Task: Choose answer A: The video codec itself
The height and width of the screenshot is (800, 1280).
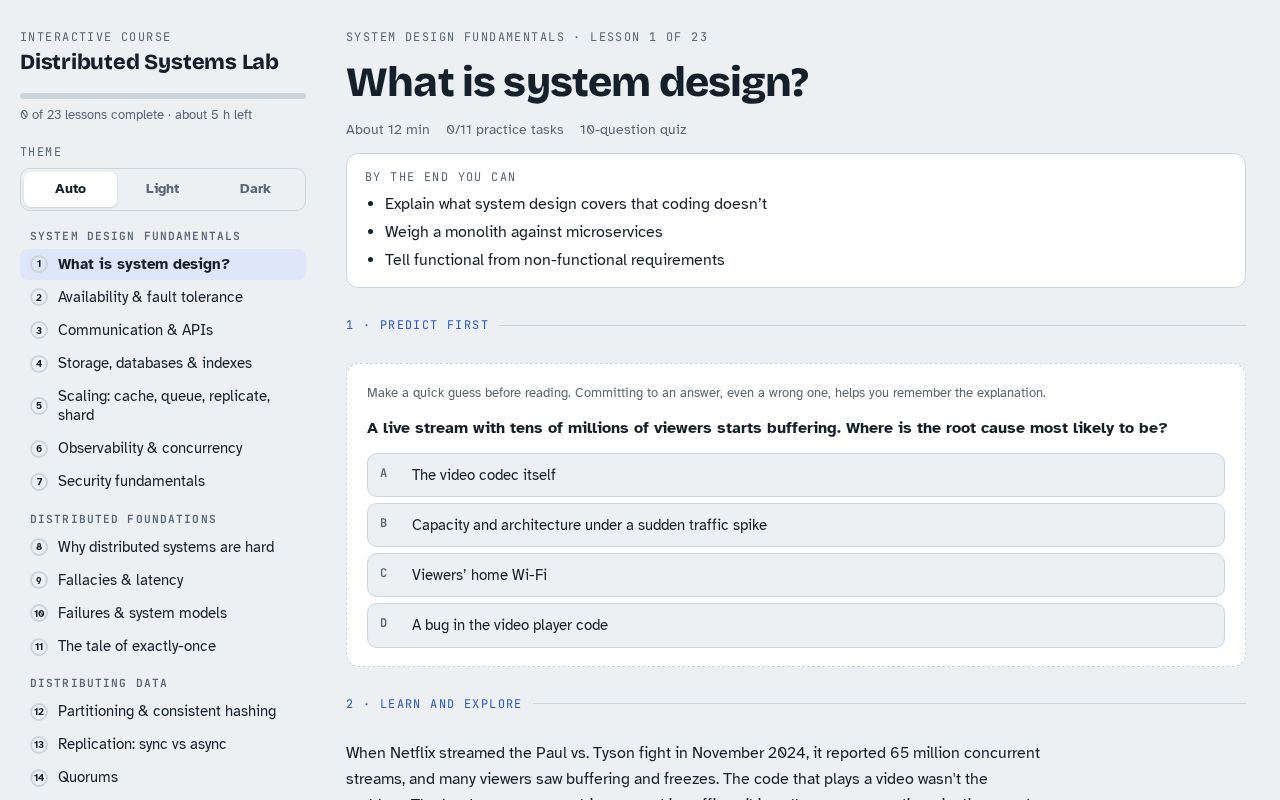Action: (x=795, y=475)
